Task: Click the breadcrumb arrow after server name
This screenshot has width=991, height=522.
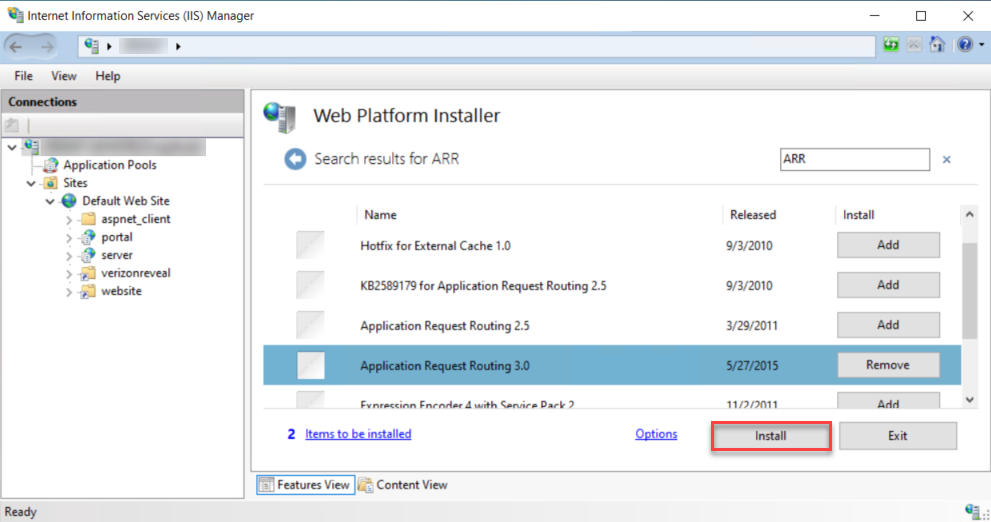Action: [x=178, y=46]
